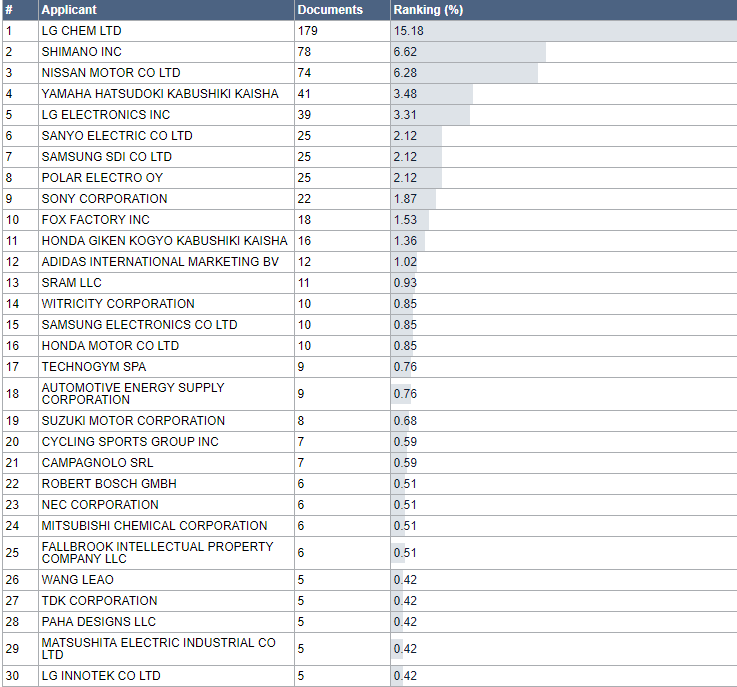Select document count 18 for Fox Factory
The width and height of the screenshot is (737, 687).
(304, 220)
